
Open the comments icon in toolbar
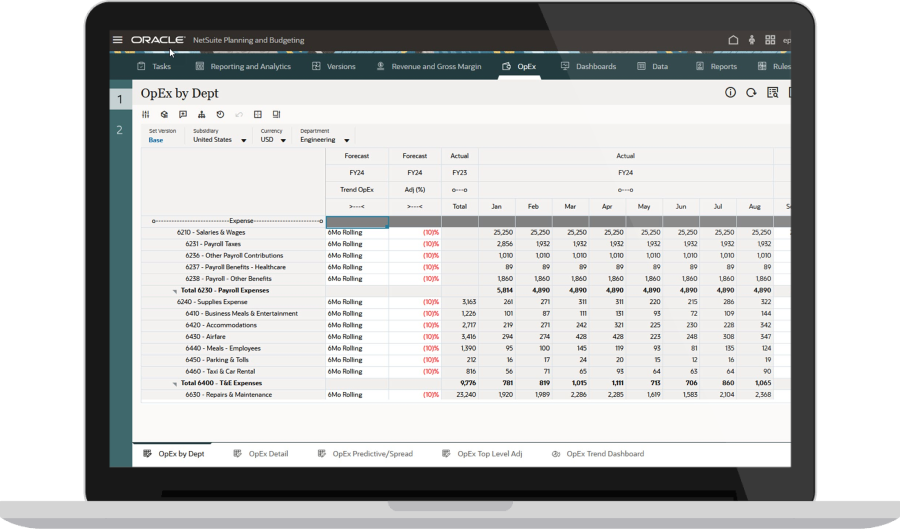tap(183, 115)
